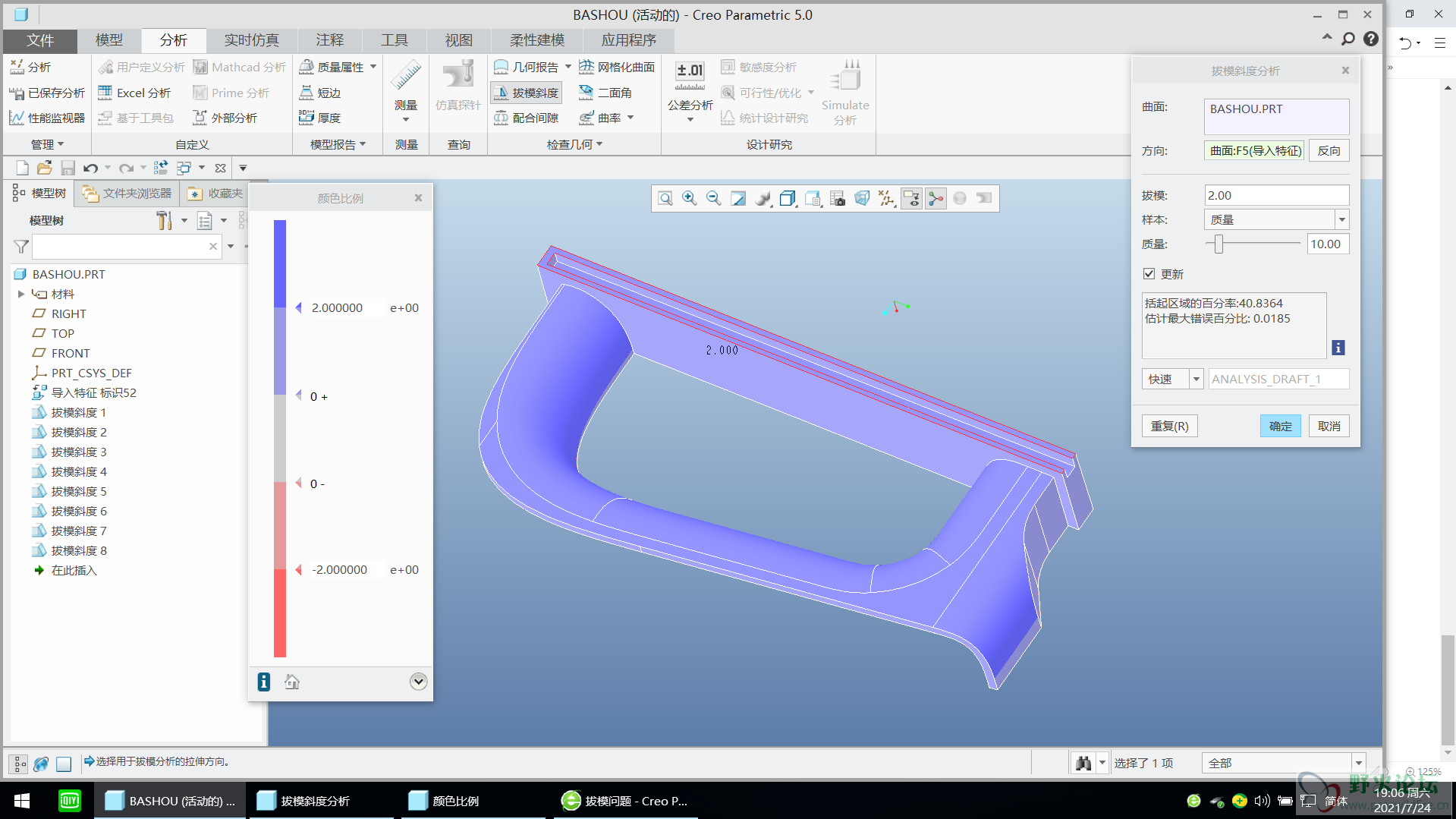Click the 取消 button
This screenshot has width=1456, height=819.
click(x=1329, y=426)
